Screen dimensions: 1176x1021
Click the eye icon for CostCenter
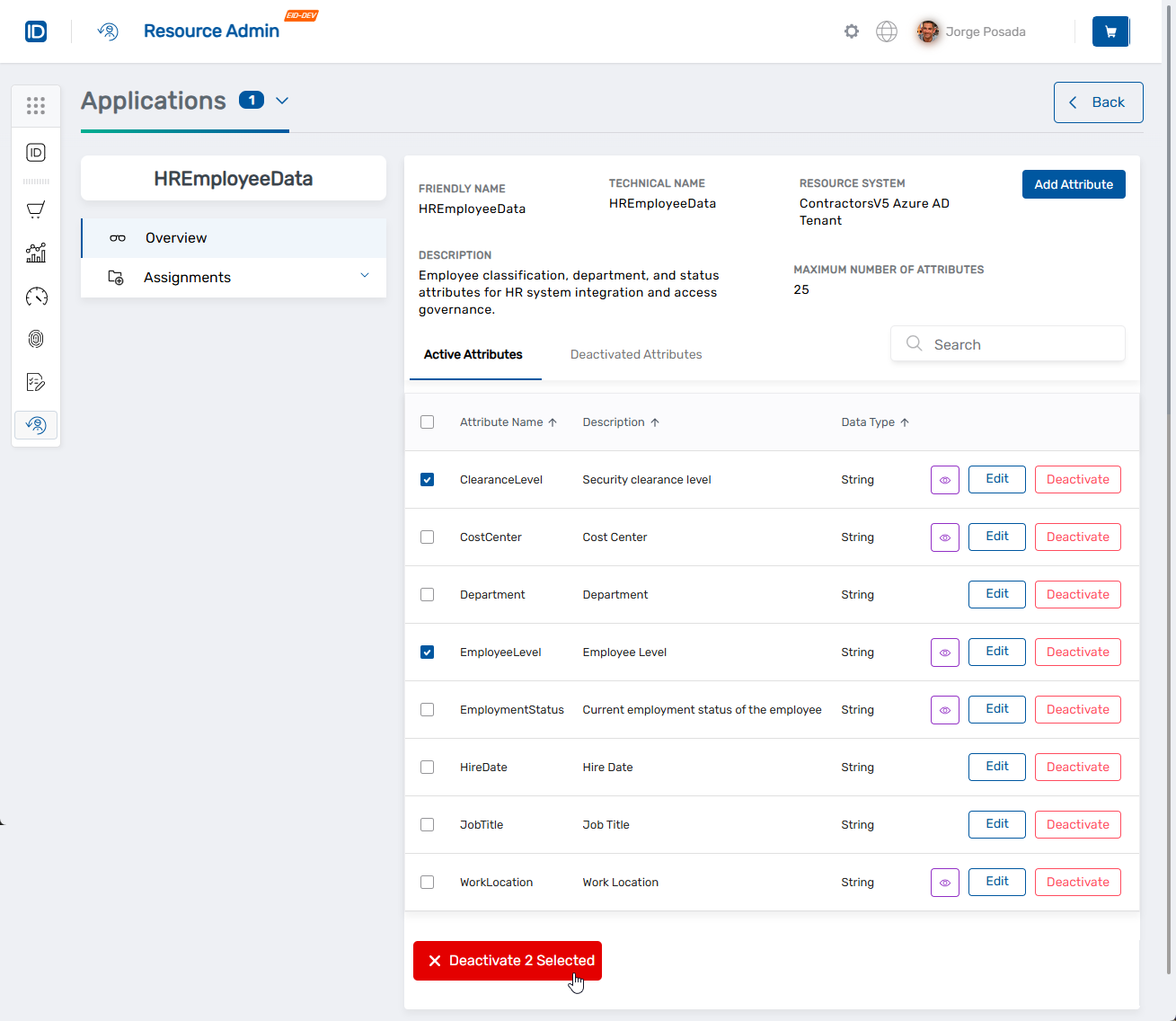[x=944, y=537]
